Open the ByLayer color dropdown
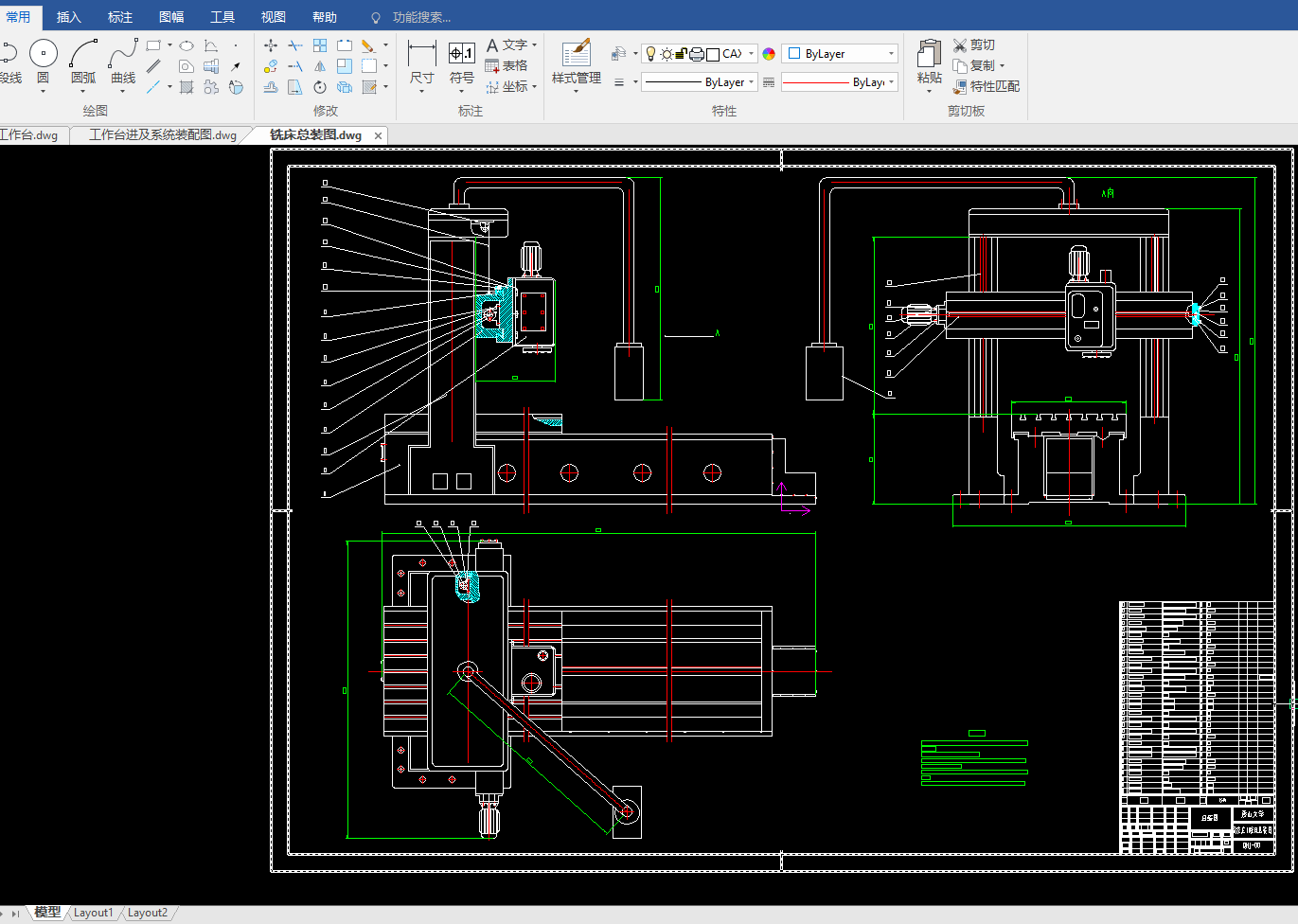Image resolution: width=1298 pixels, height=924 pixels. coord(840,54)
